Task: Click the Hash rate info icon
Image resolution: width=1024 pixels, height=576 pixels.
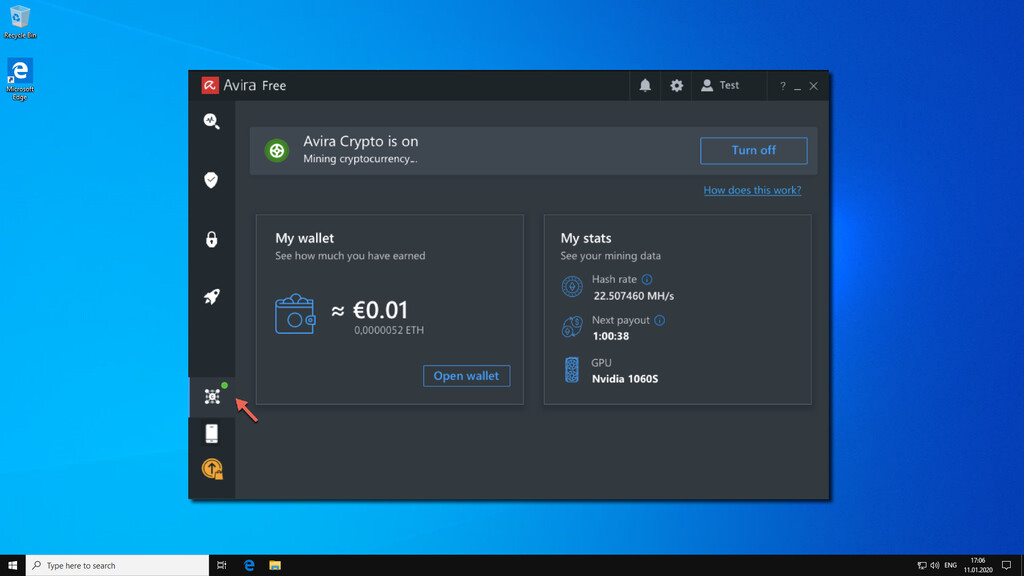Action: (647, 280)
